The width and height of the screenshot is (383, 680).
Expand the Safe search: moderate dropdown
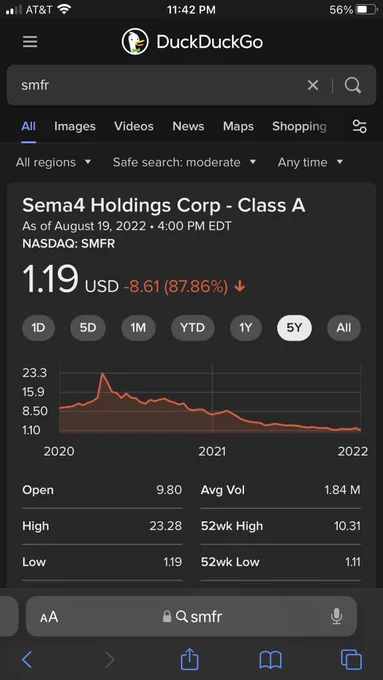tap(184, 163)
